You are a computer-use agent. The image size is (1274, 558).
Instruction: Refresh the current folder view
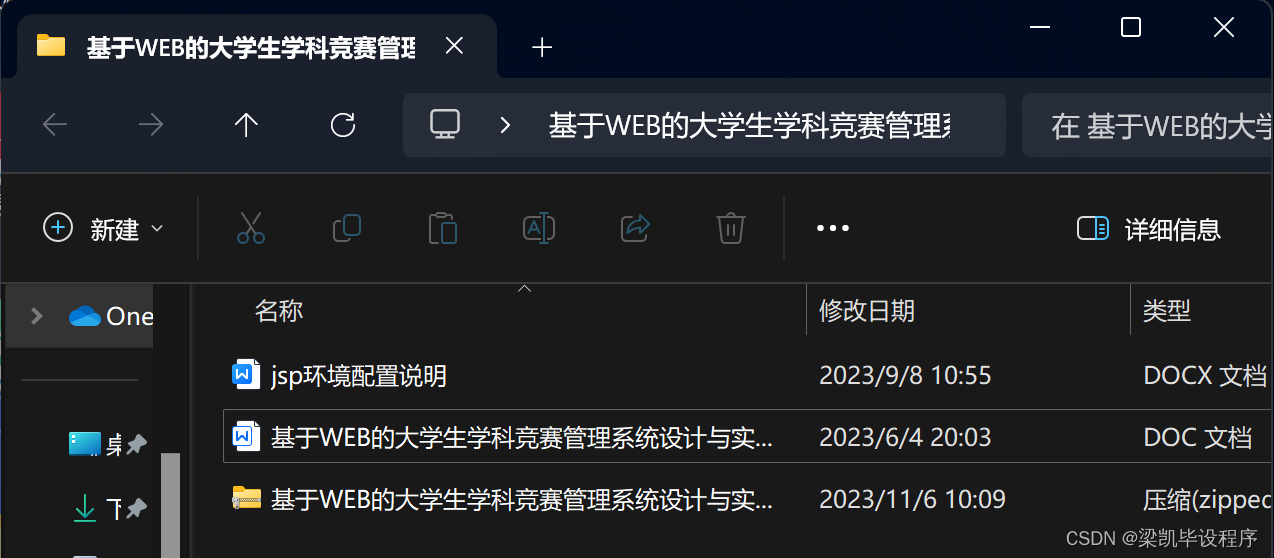[x=343, y=125]
